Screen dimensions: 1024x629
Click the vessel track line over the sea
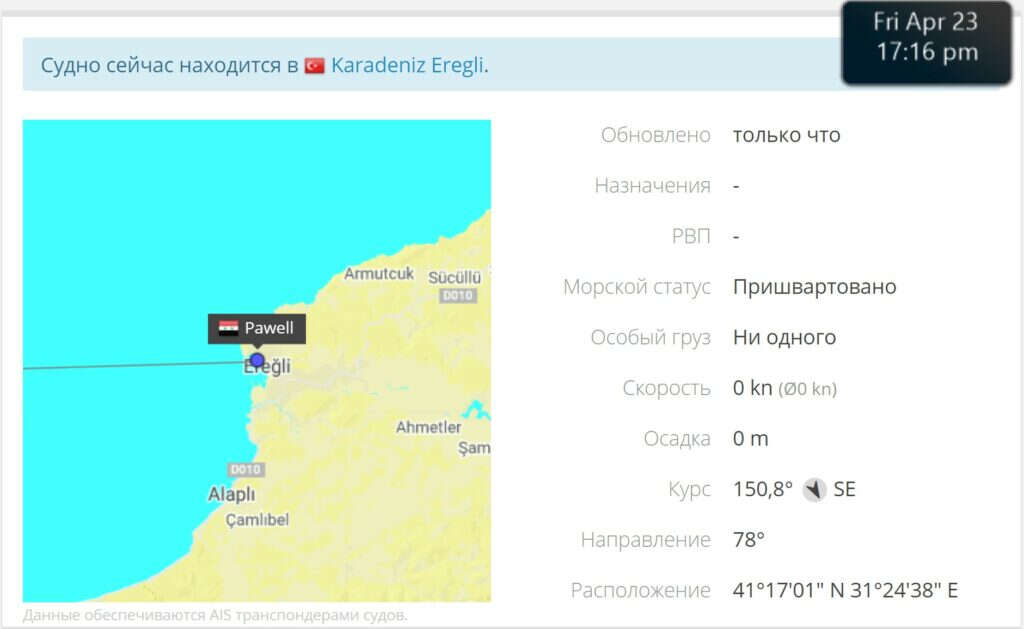point(120,365)
